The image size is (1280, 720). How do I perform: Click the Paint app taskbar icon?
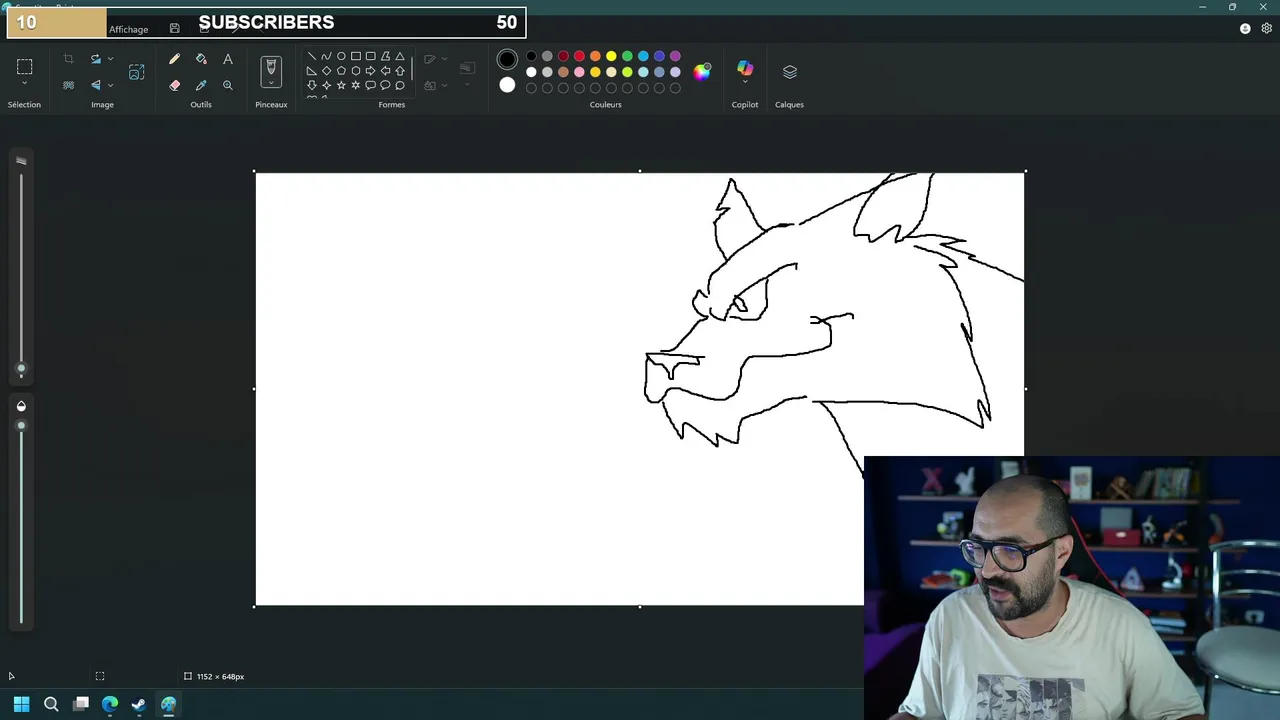tap(168, 704)
